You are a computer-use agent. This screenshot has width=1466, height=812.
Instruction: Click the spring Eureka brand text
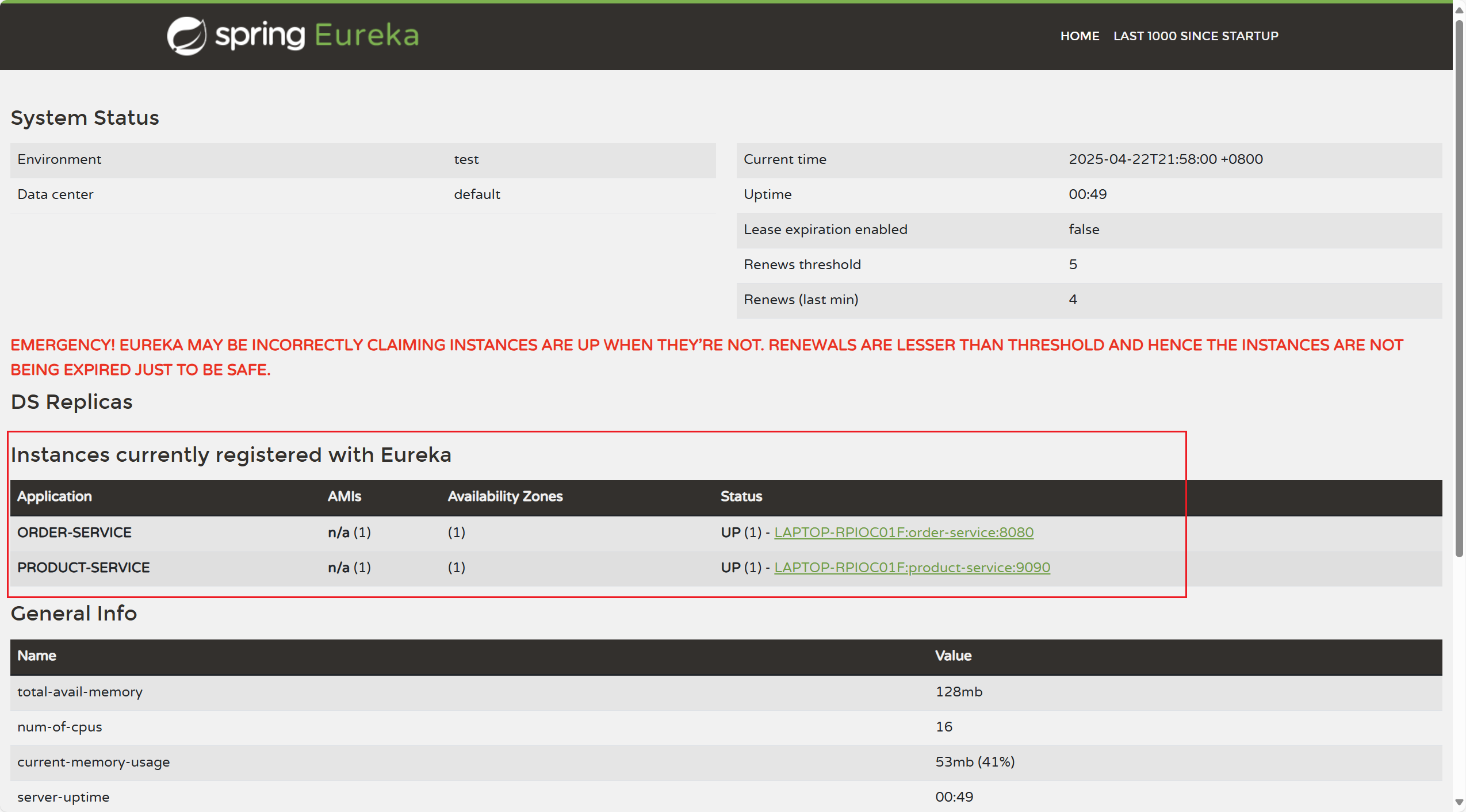317,36
